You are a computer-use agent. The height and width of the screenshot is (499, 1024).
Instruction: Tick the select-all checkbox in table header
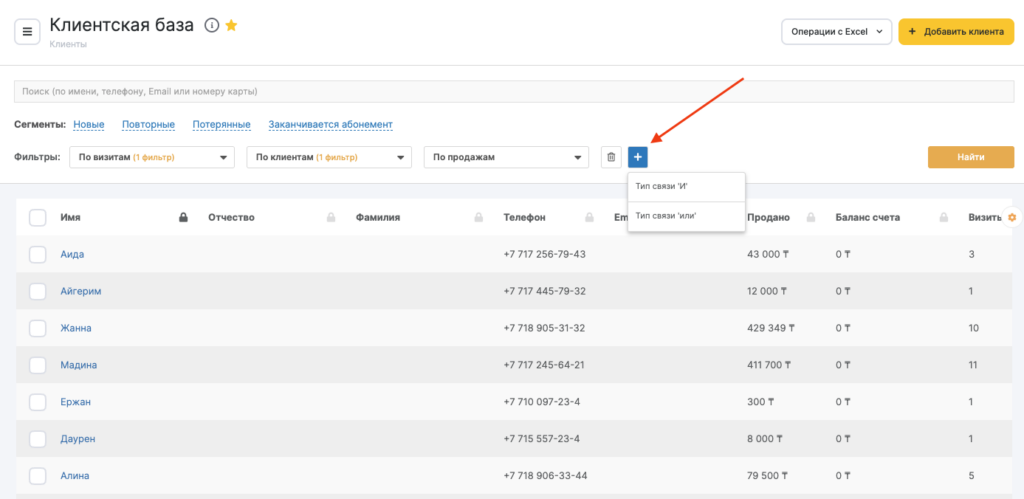coord(38,217)
